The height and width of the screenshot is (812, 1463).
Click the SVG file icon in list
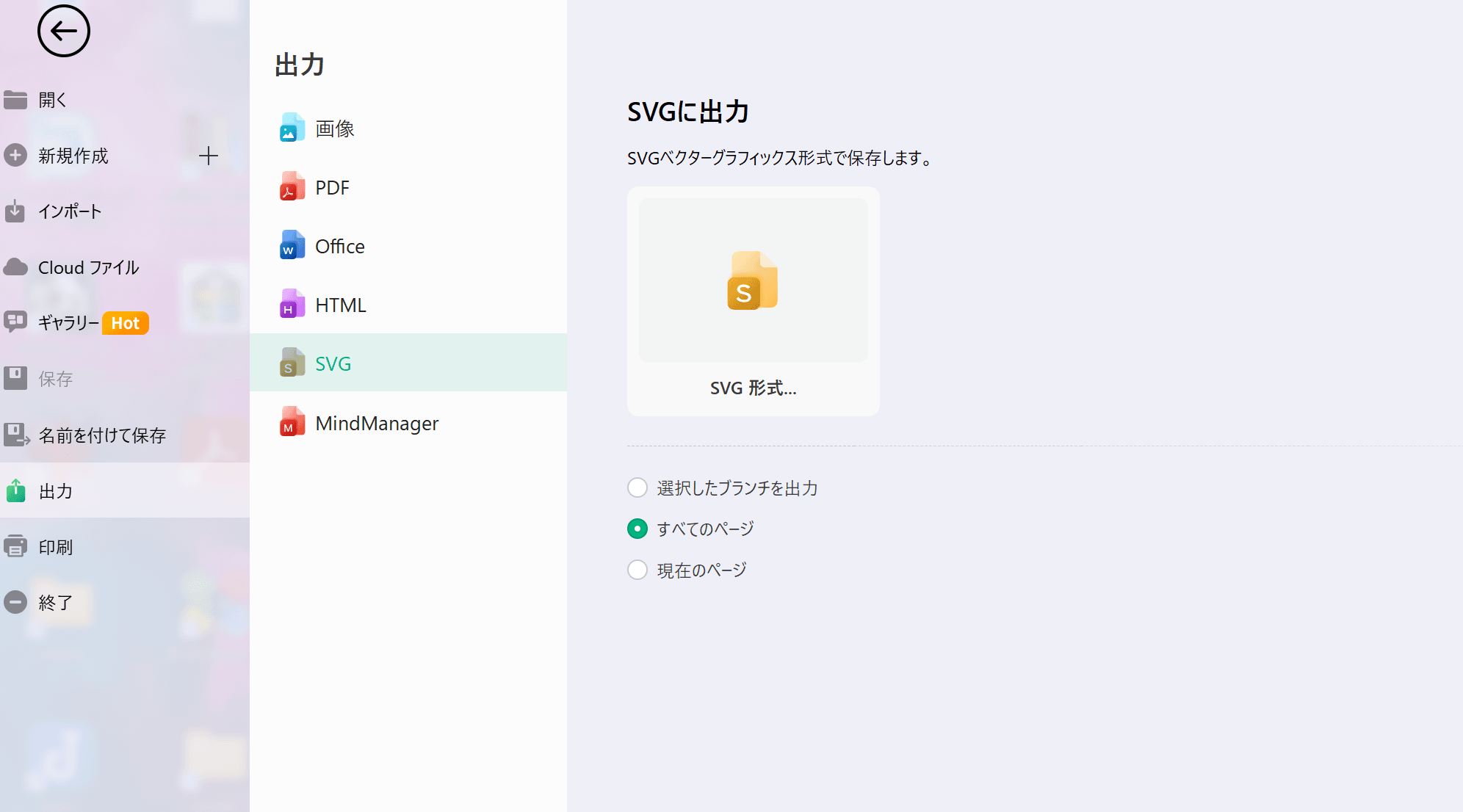click(292, 363)
